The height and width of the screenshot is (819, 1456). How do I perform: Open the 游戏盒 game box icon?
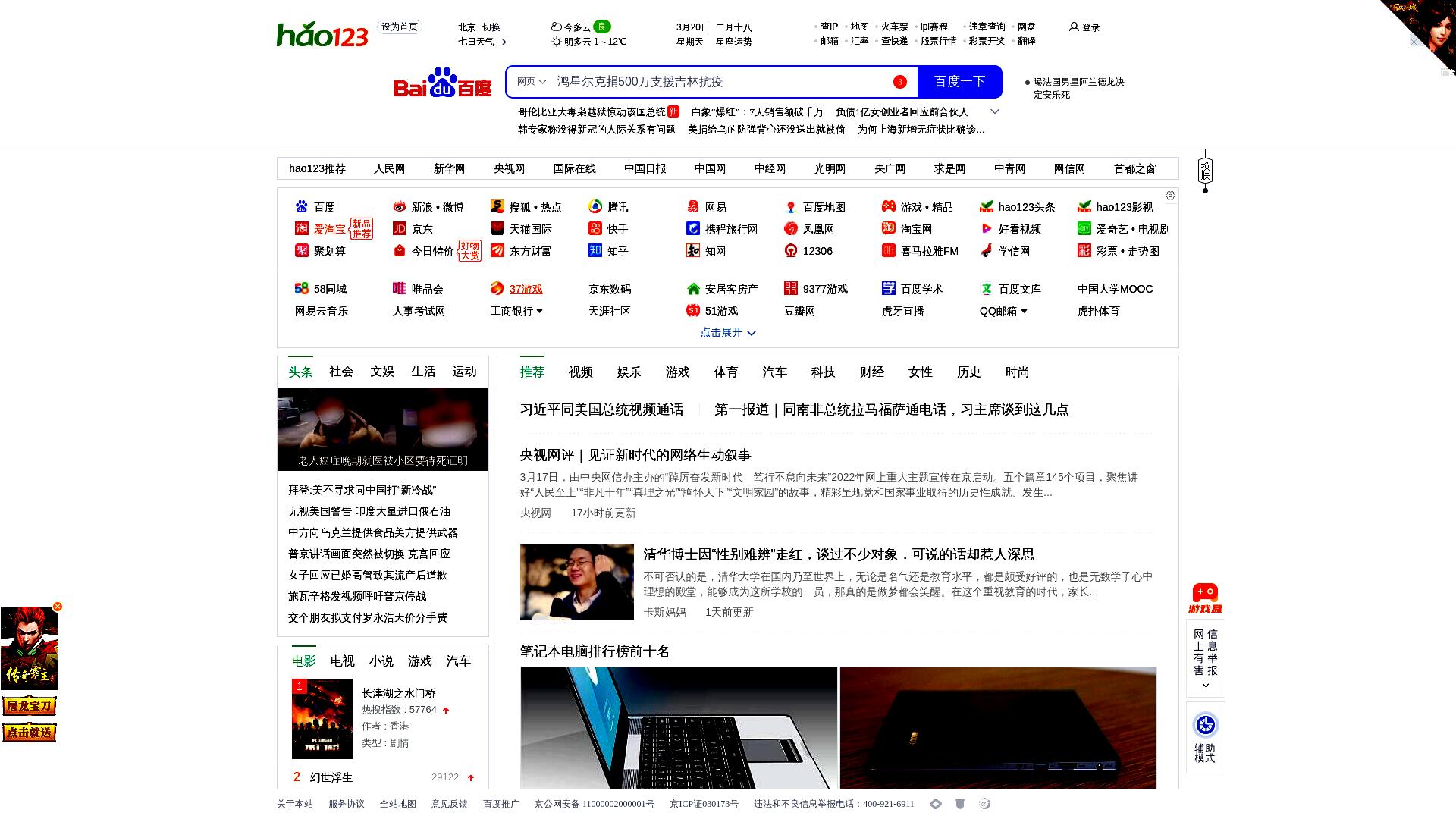[1205, 598]
